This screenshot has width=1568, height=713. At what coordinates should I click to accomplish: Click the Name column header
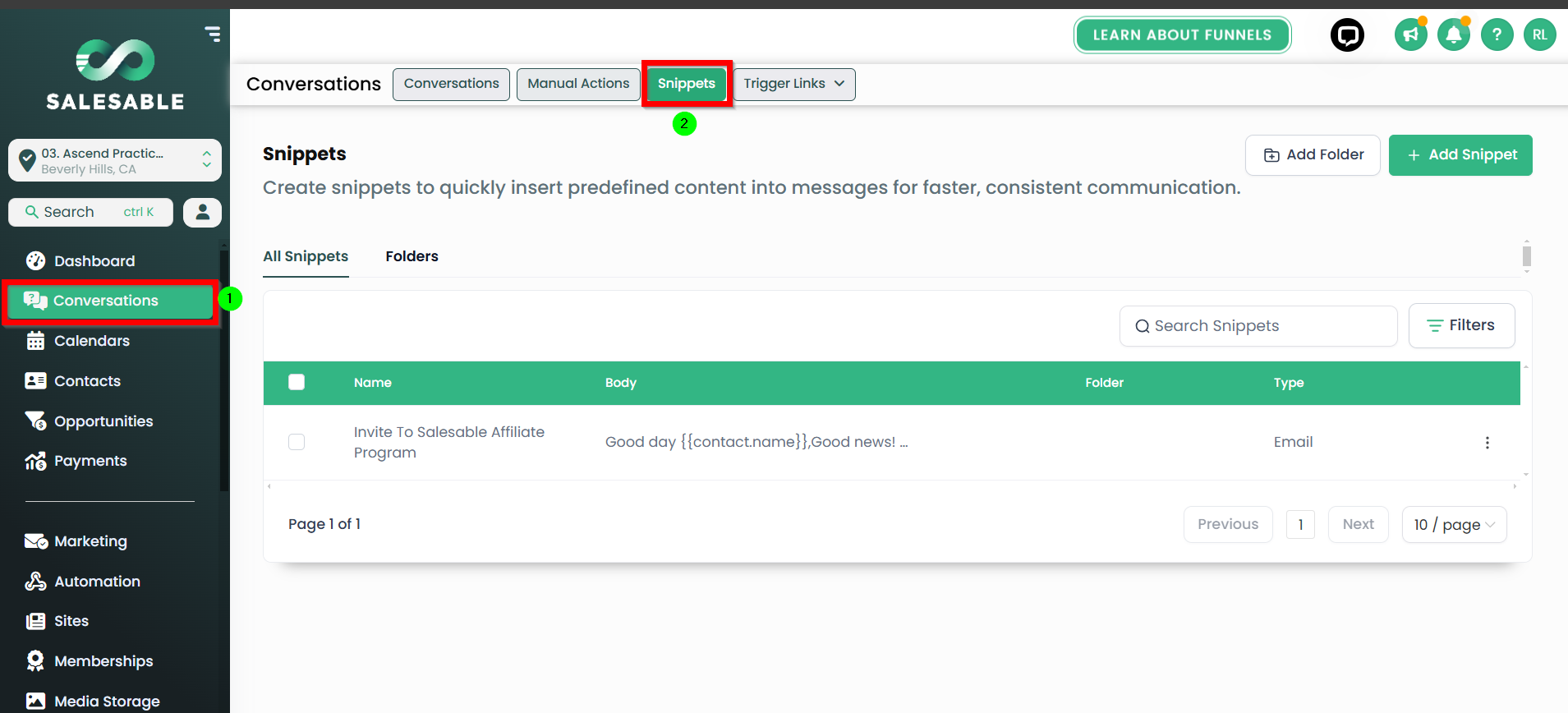(372, 383)
